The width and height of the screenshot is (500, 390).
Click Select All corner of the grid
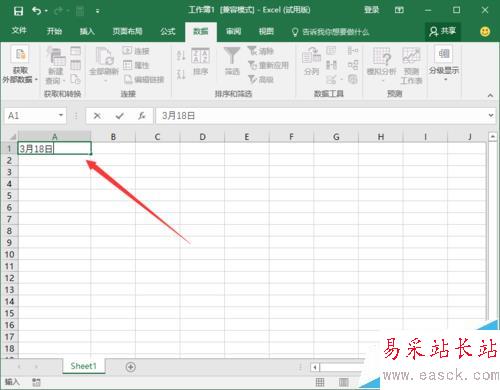click(x=9, y=137)
